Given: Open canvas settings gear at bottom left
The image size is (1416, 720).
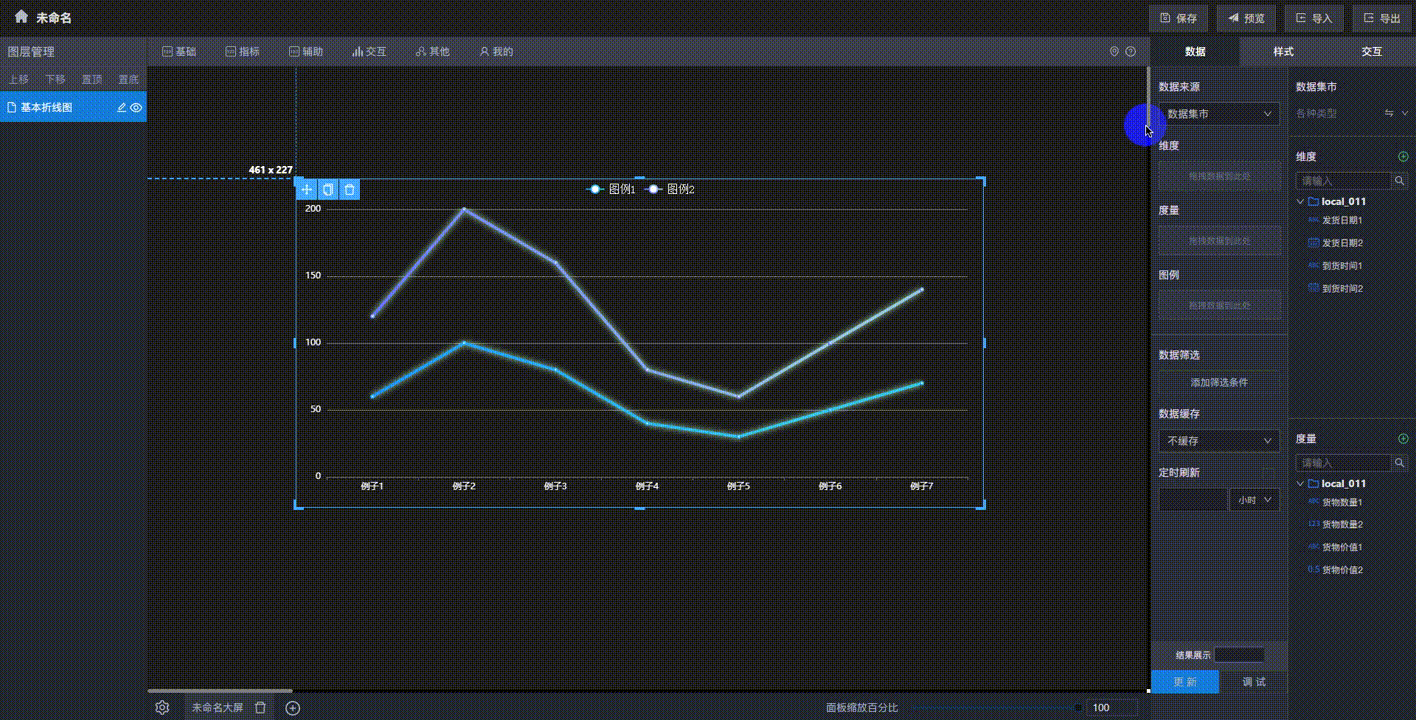Looking at the screenshot, I should pos(162,708).
